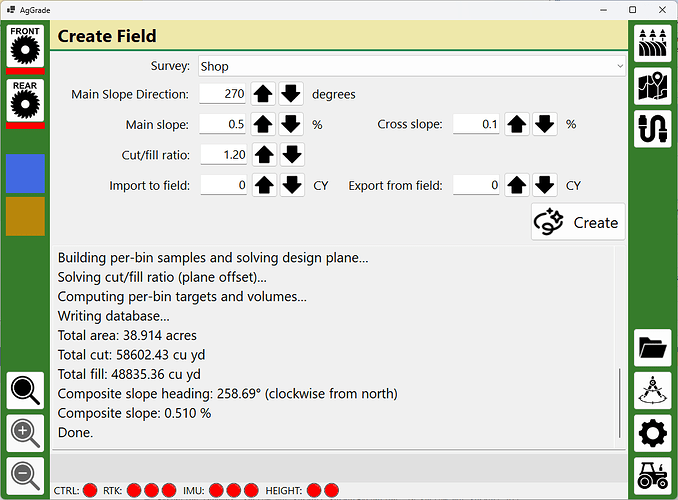678x500 pixels.
Task: Increase Cut/fill ratio with up arrow
Action: pos(264,155)
